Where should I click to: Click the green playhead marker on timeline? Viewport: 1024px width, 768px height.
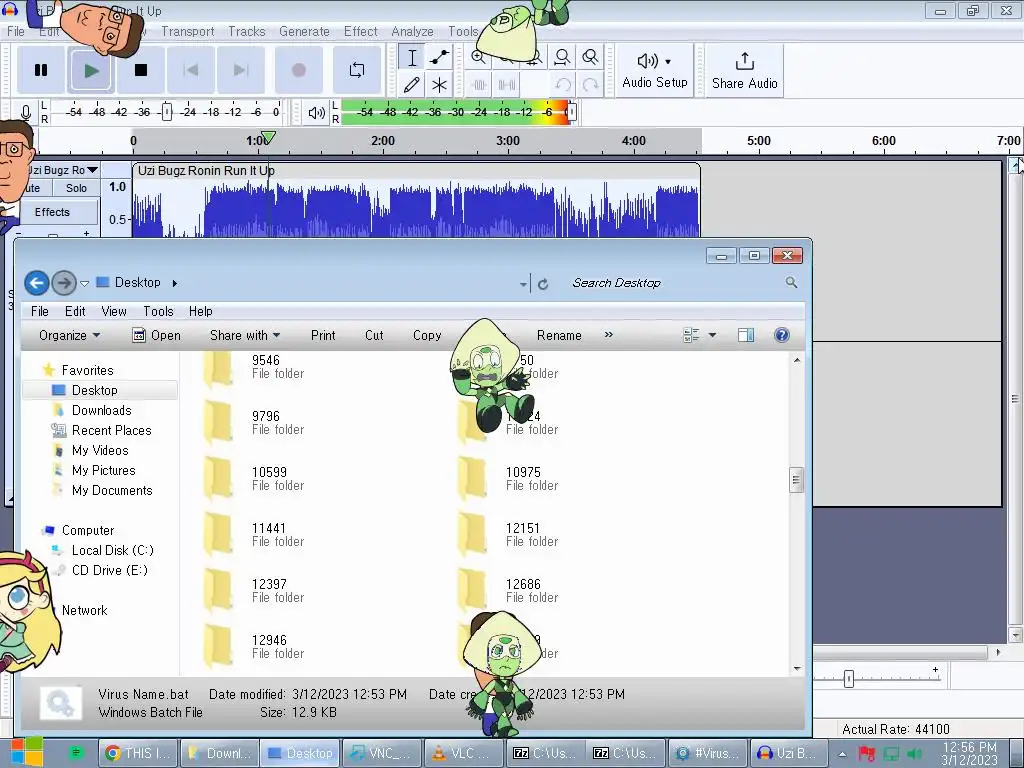click(x=268, y=138)
